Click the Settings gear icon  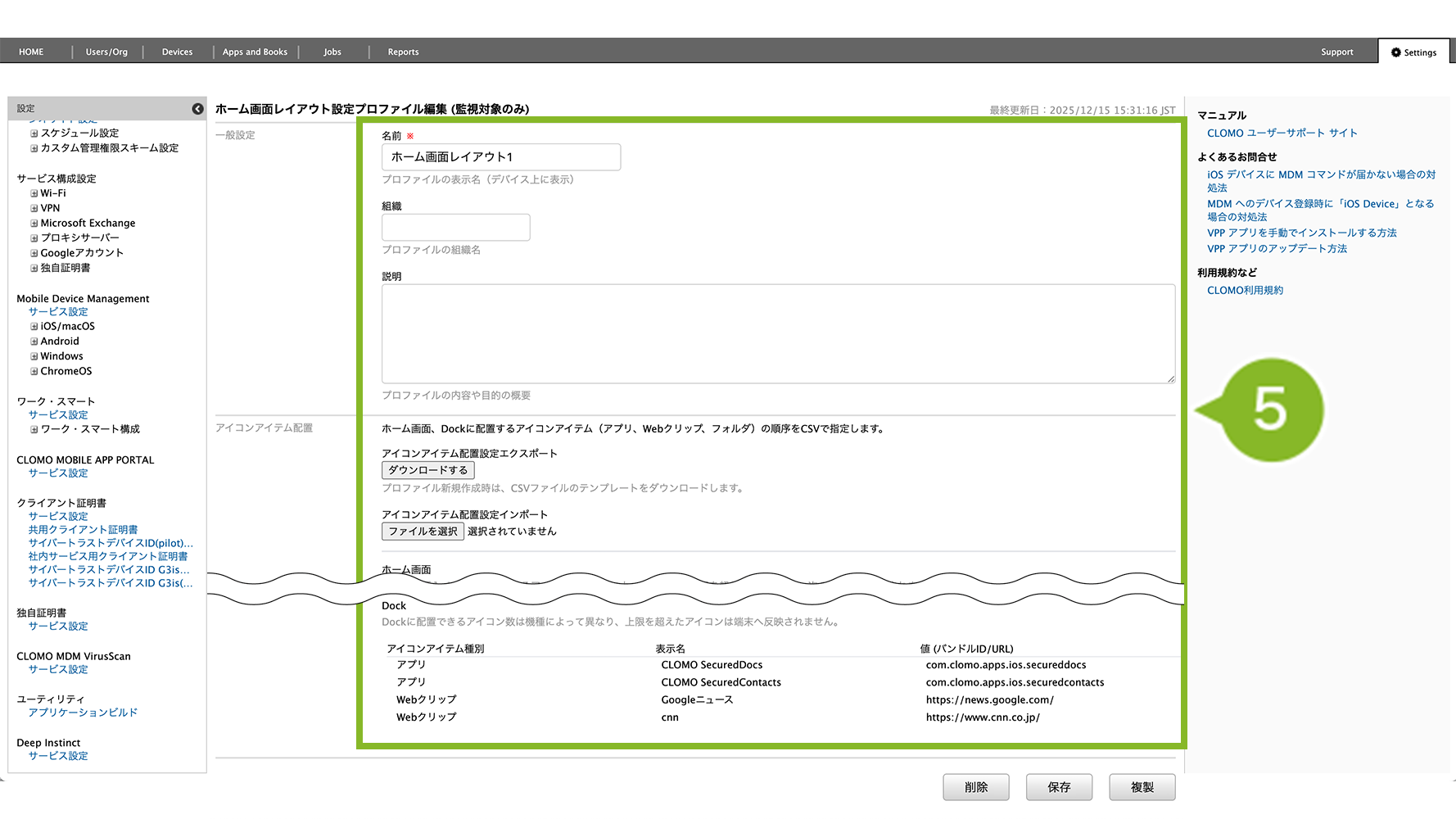tap(1396, 52)
